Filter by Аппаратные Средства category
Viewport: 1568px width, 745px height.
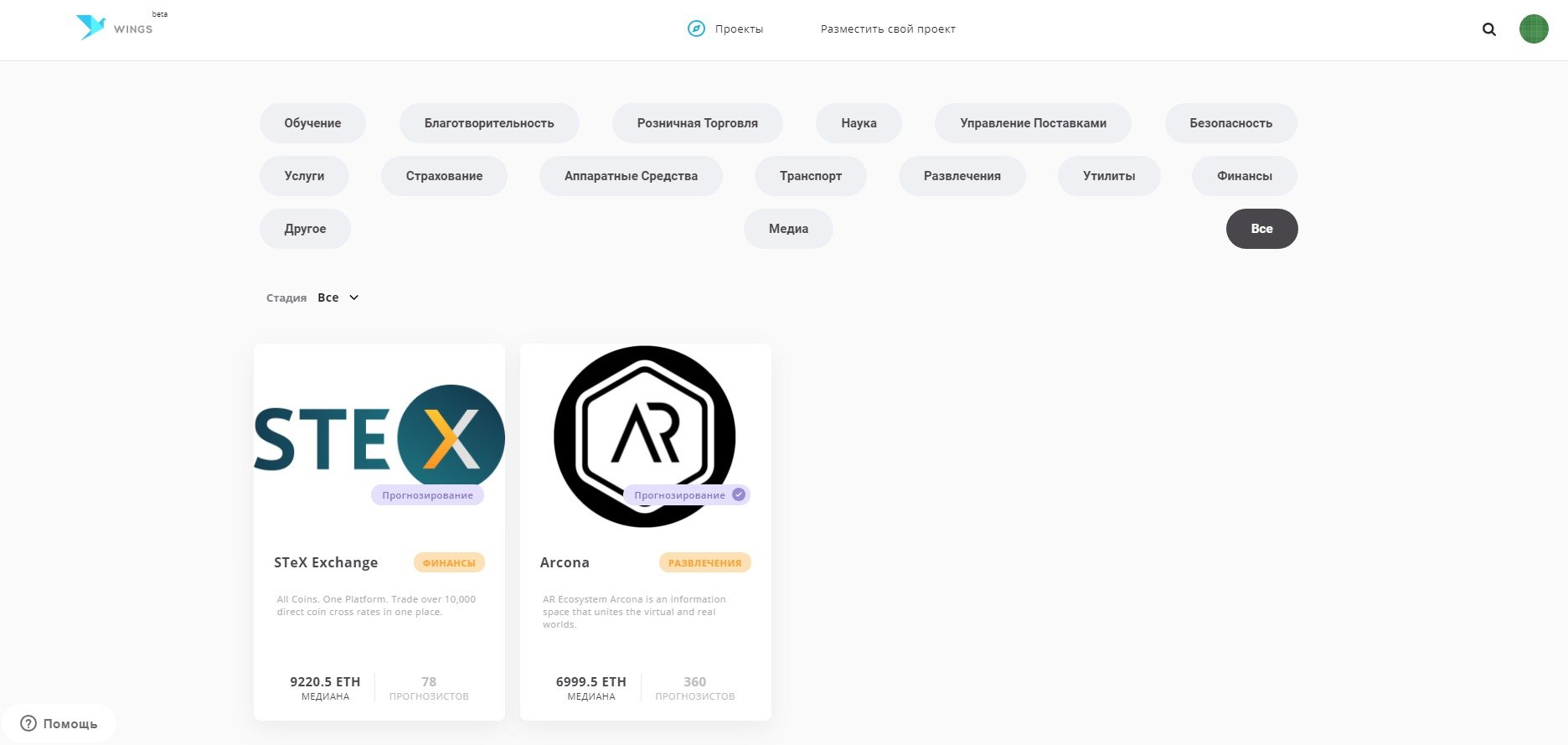click(631, 176)
